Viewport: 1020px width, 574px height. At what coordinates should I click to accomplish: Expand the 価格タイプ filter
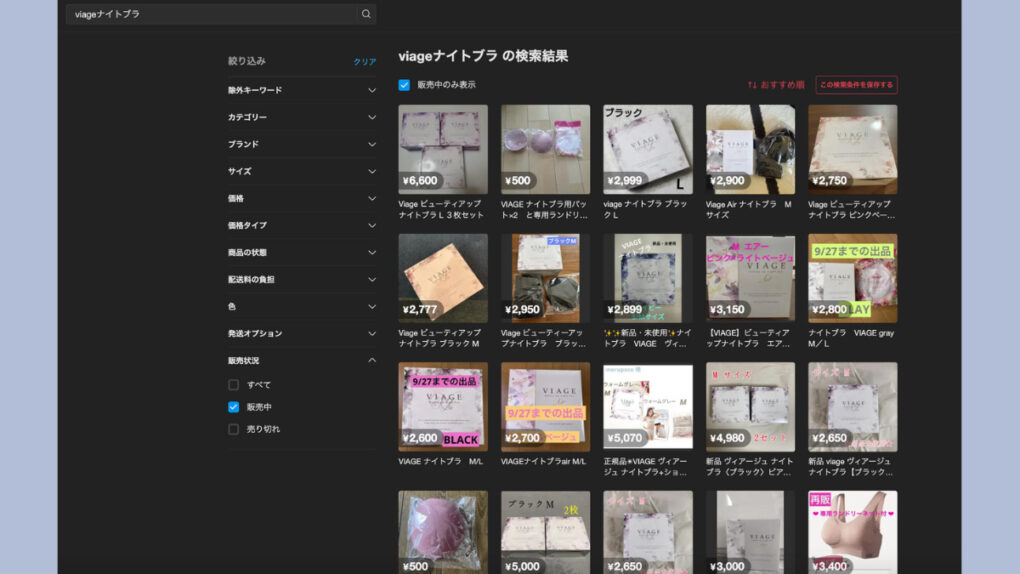[x=302, y=225]
